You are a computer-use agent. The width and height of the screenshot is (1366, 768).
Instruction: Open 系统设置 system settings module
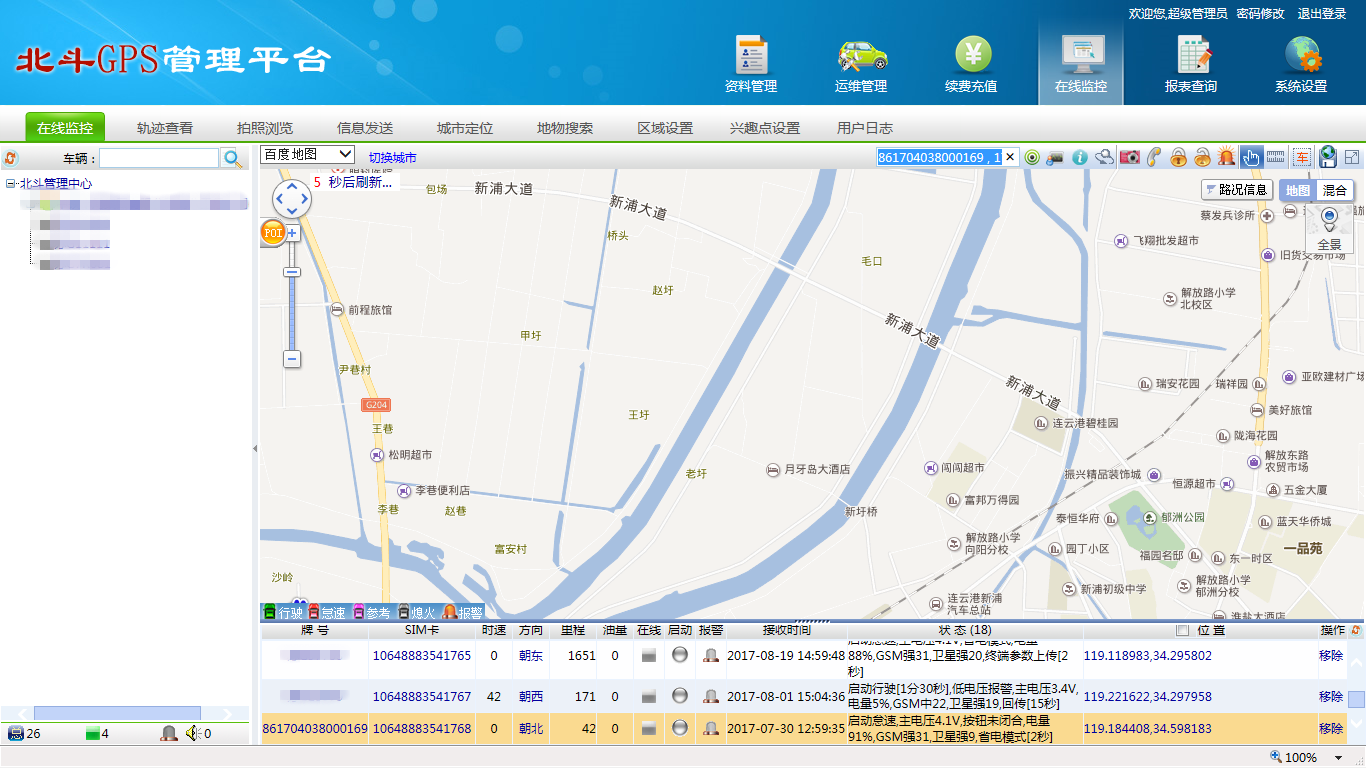coord(1300,65)
